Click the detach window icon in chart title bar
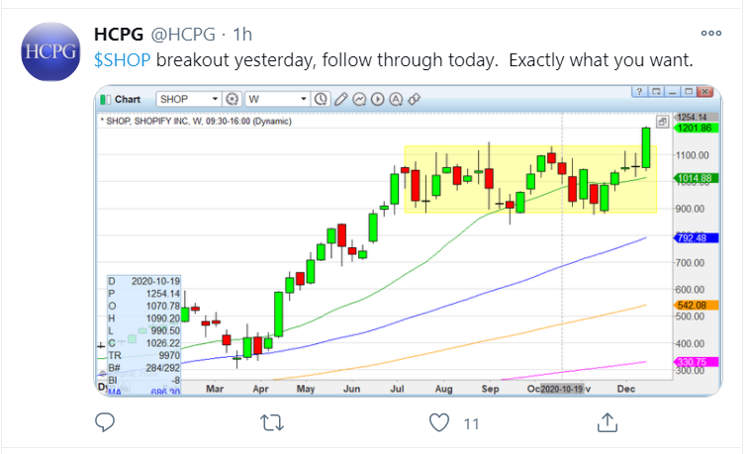The width and height of the screenshot is (748, 454). [656, 92]
